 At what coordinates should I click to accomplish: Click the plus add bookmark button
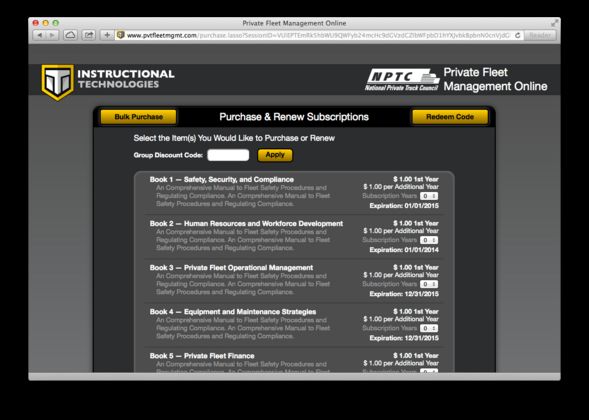[107, 35]
